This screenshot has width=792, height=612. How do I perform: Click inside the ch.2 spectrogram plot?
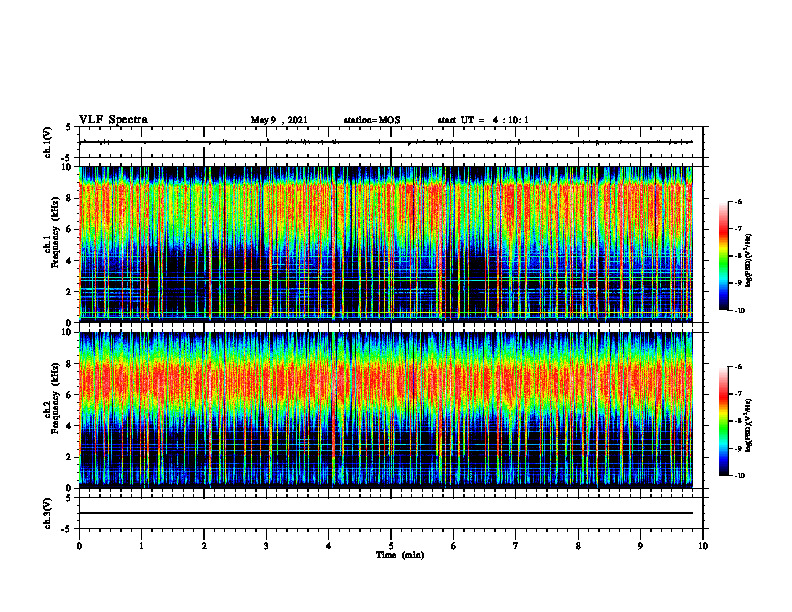click(386, 410)
